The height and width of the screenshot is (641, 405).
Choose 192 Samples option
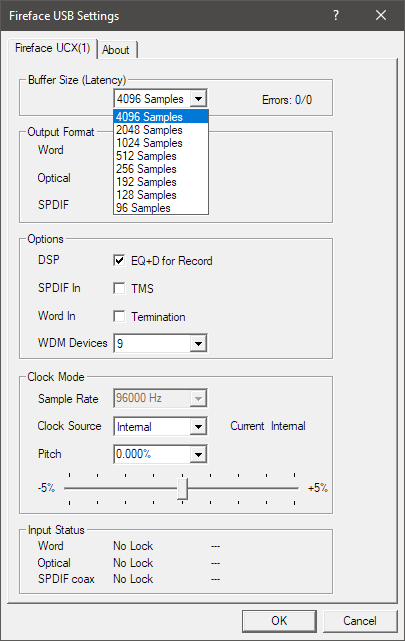(x=161, y=182)
